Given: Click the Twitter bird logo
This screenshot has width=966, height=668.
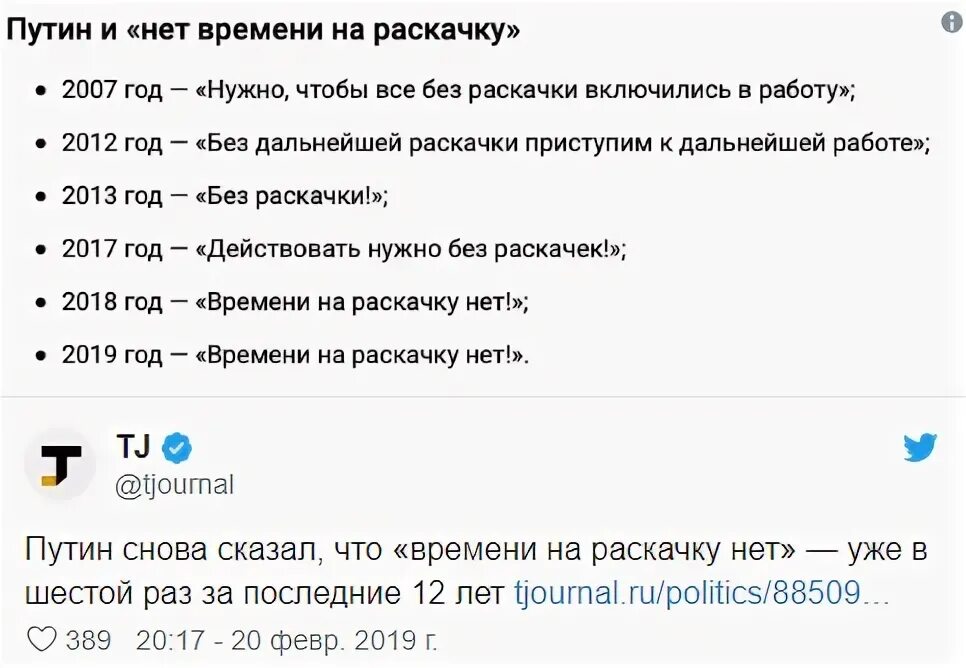Looking at the screenshot, I should (920, 447).
